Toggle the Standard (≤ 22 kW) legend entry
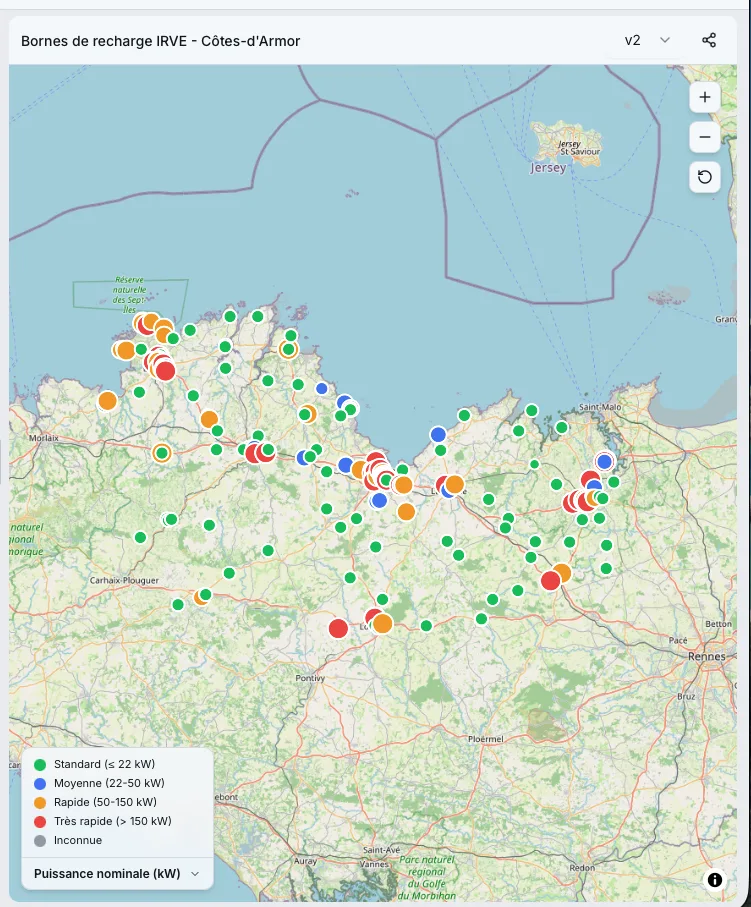Image resolution: width=751 pixels, height=907 pixels. 94,764
